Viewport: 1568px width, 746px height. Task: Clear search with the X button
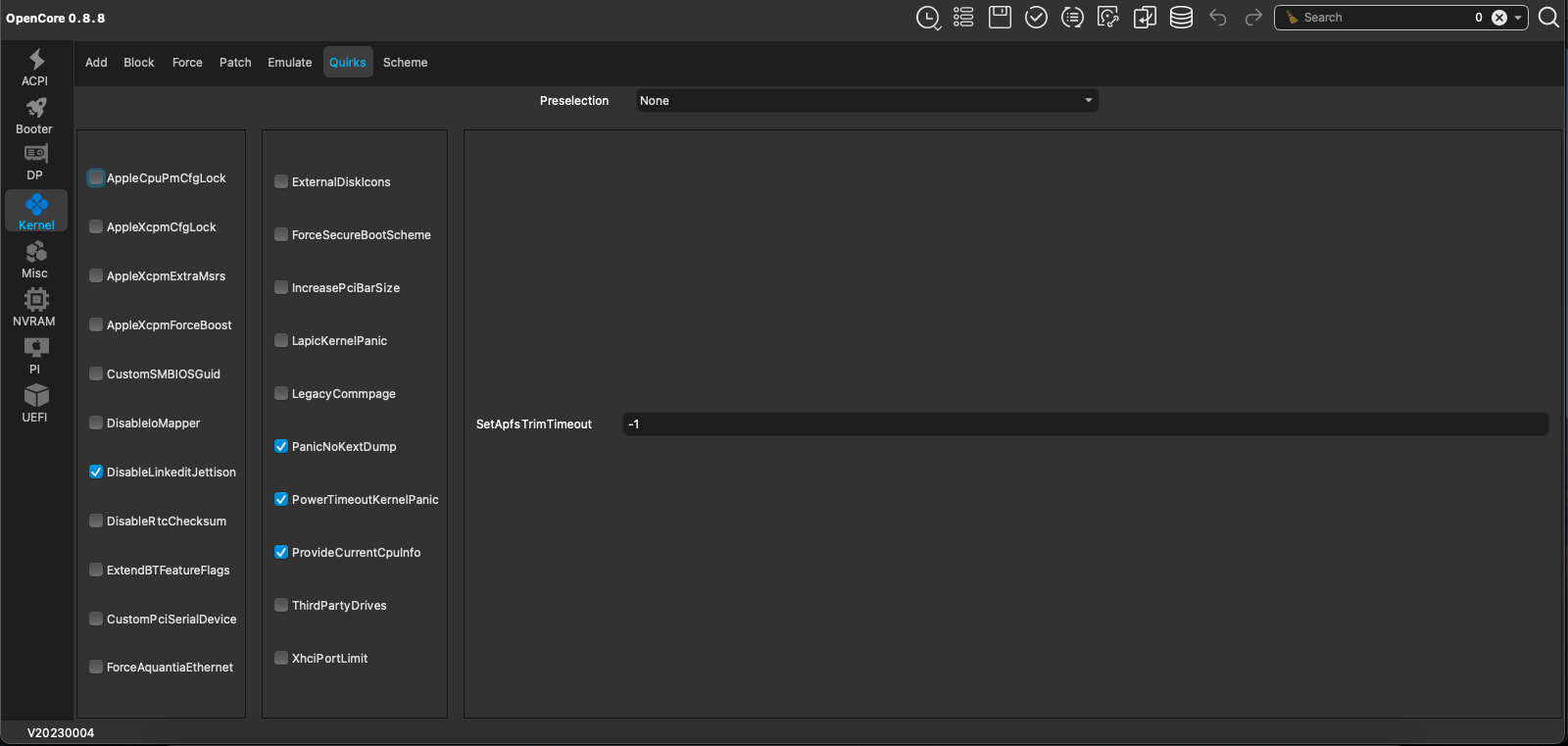tap(1499, 18)
